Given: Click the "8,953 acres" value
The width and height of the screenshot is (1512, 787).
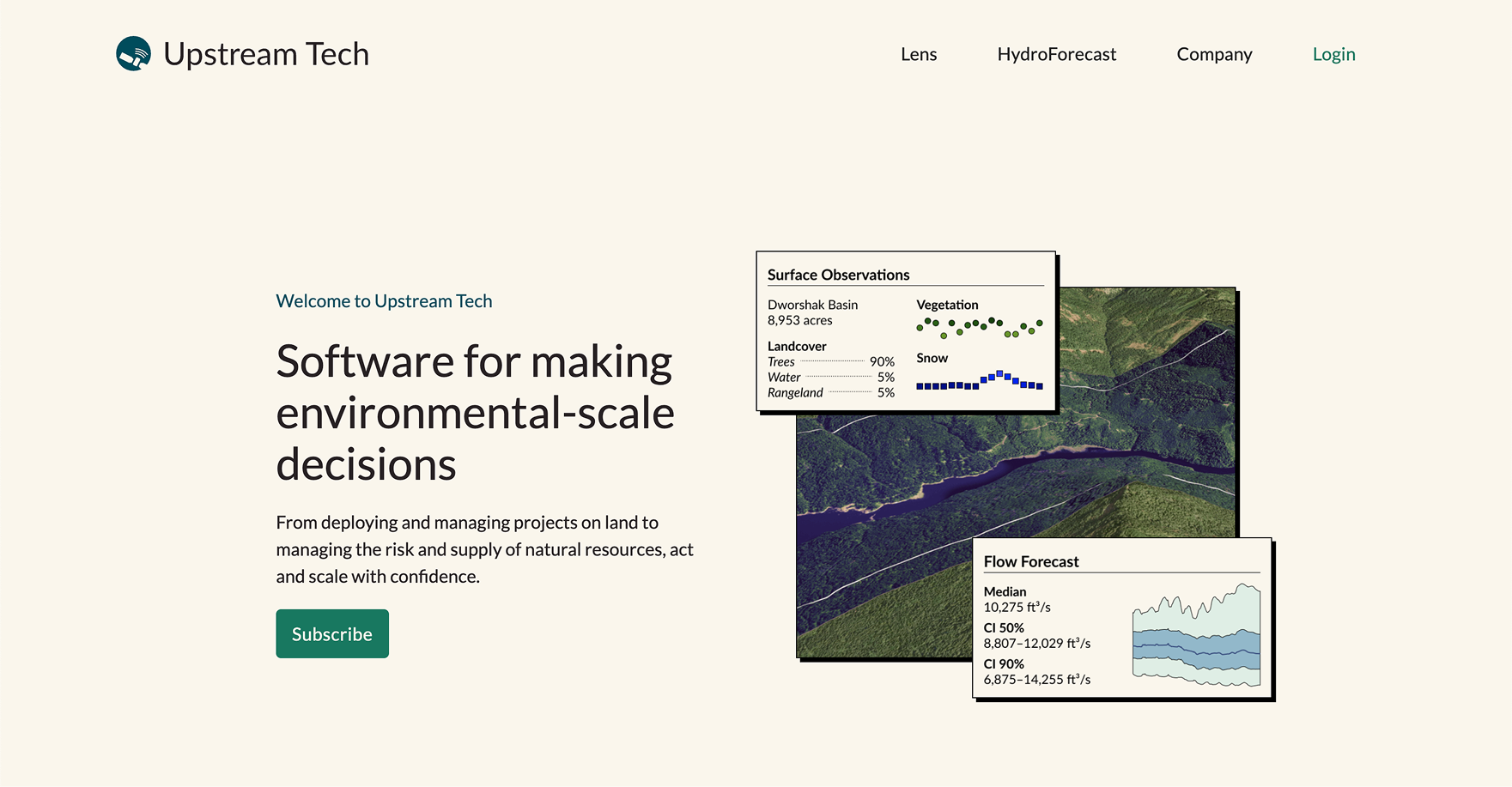Looking at the screenshot, I should [x=800, y=320].
